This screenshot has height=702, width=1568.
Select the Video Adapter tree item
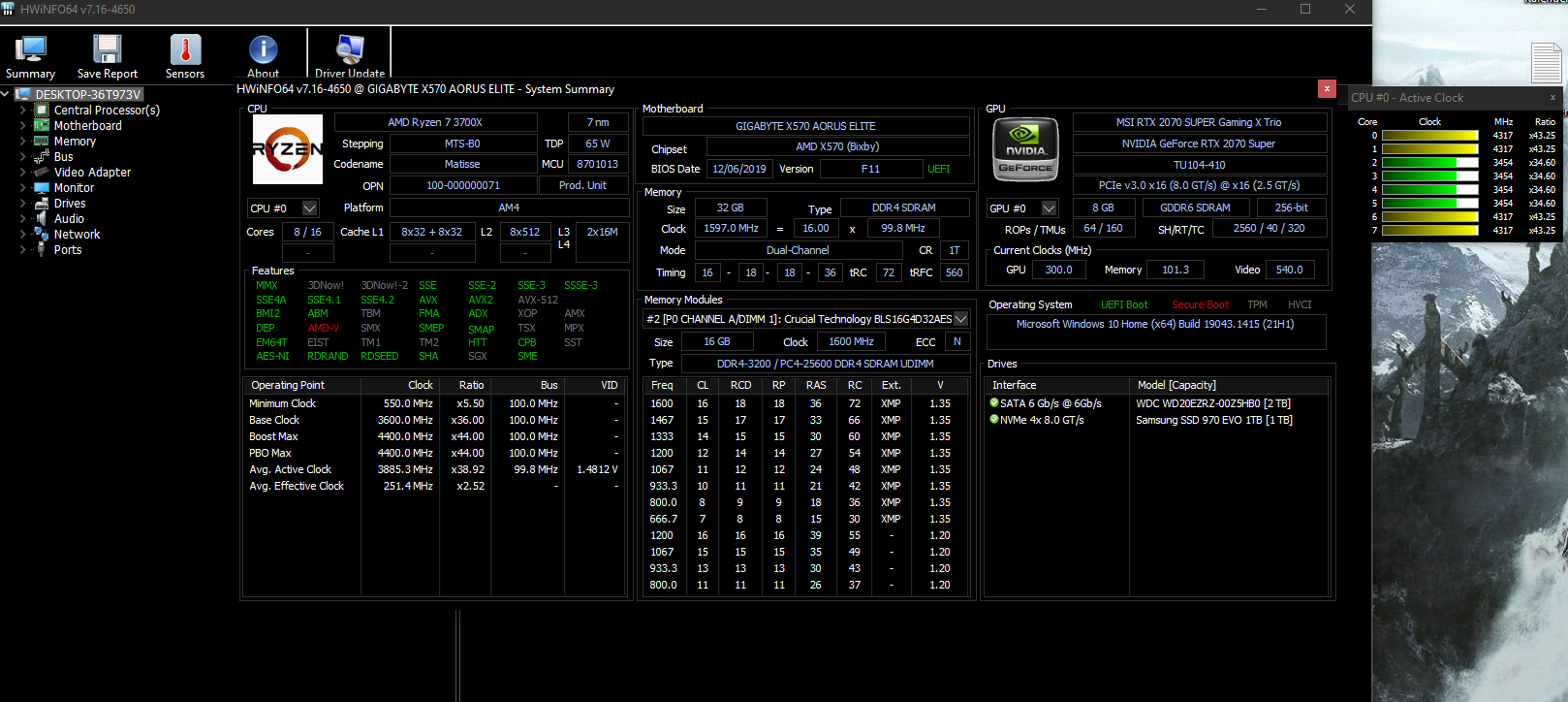92,172
